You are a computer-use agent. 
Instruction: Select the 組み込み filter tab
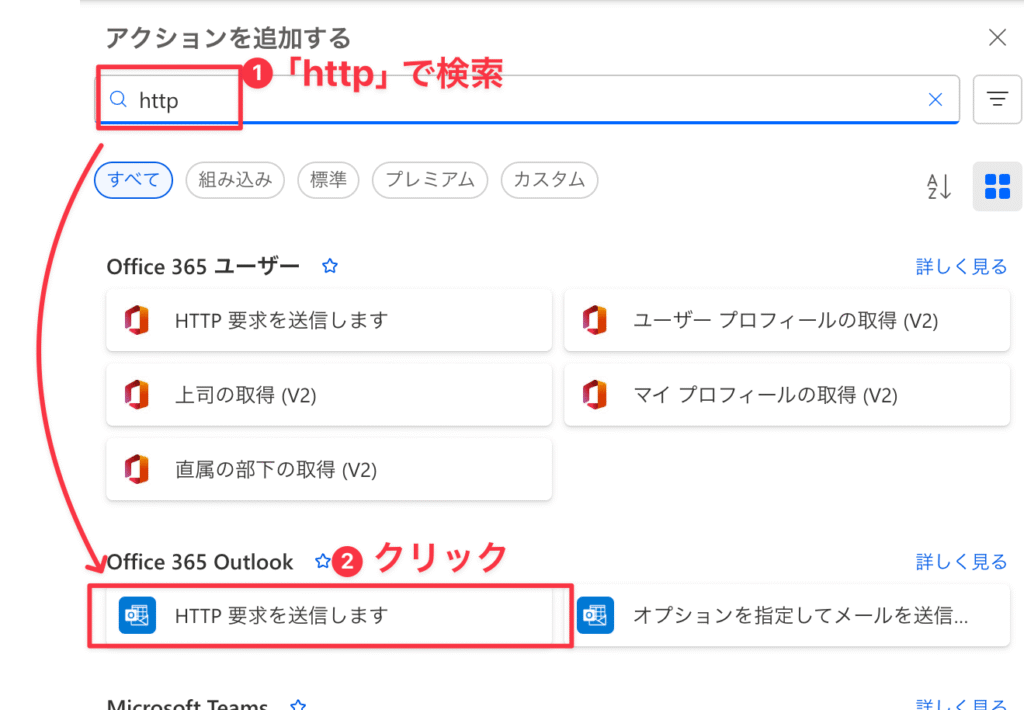click(235, 180)
